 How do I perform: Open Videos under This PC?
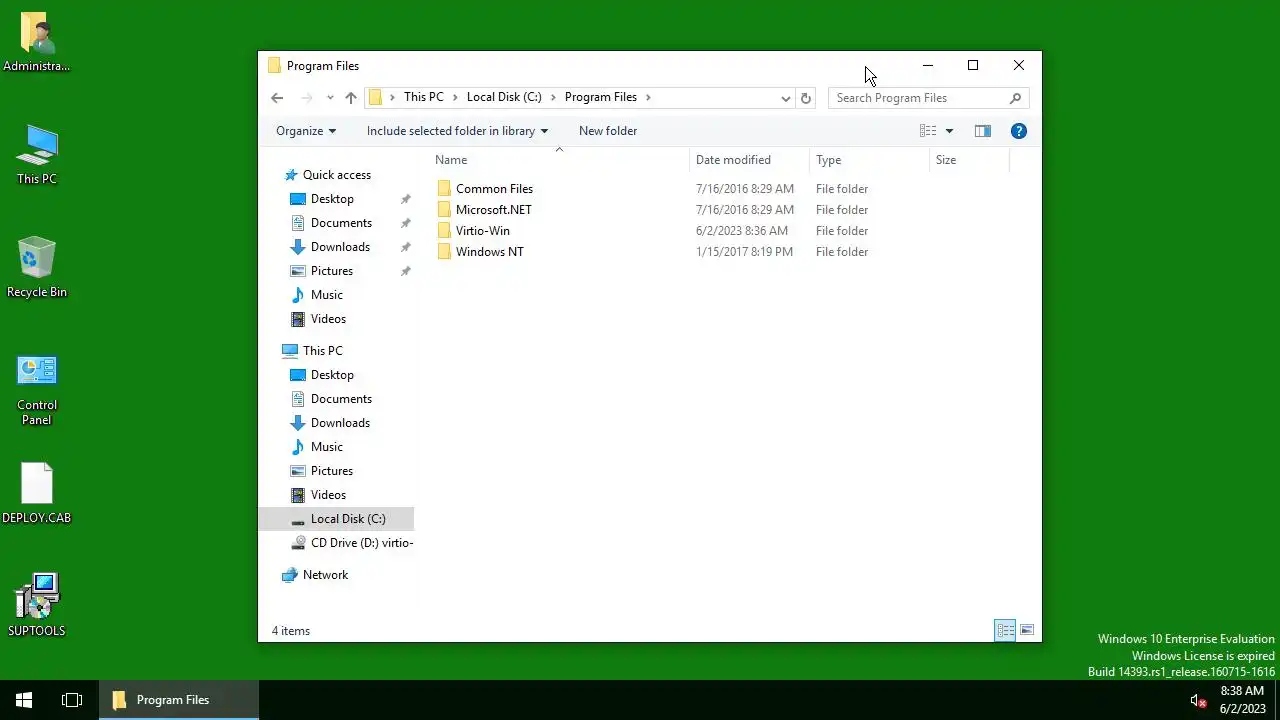point(328,495)
